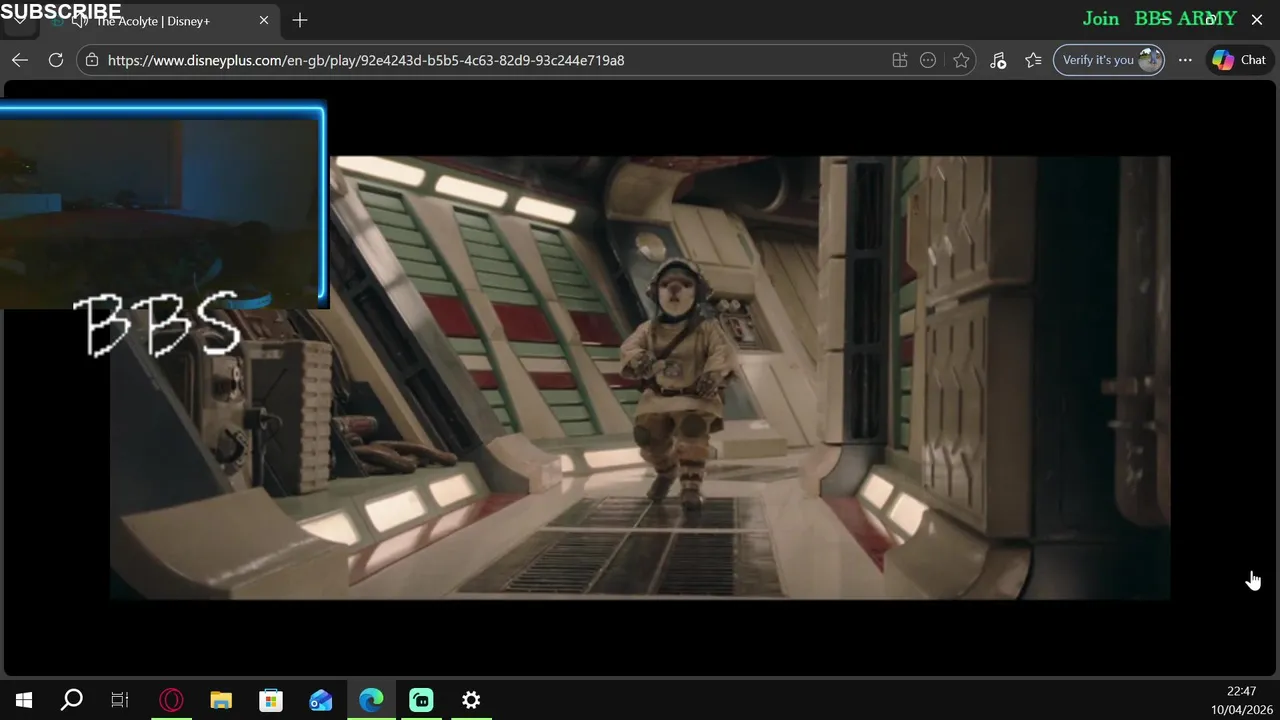This screenshot has height=720, width=1280.
Task: Mute the Acolyte tab audio icon
Action: (79, 21)
